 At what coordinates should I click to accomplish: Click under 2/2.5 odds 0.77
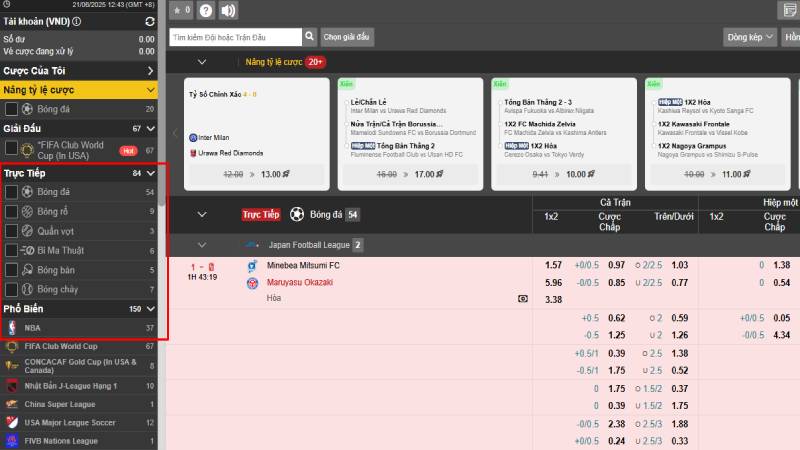click(680, 282)
